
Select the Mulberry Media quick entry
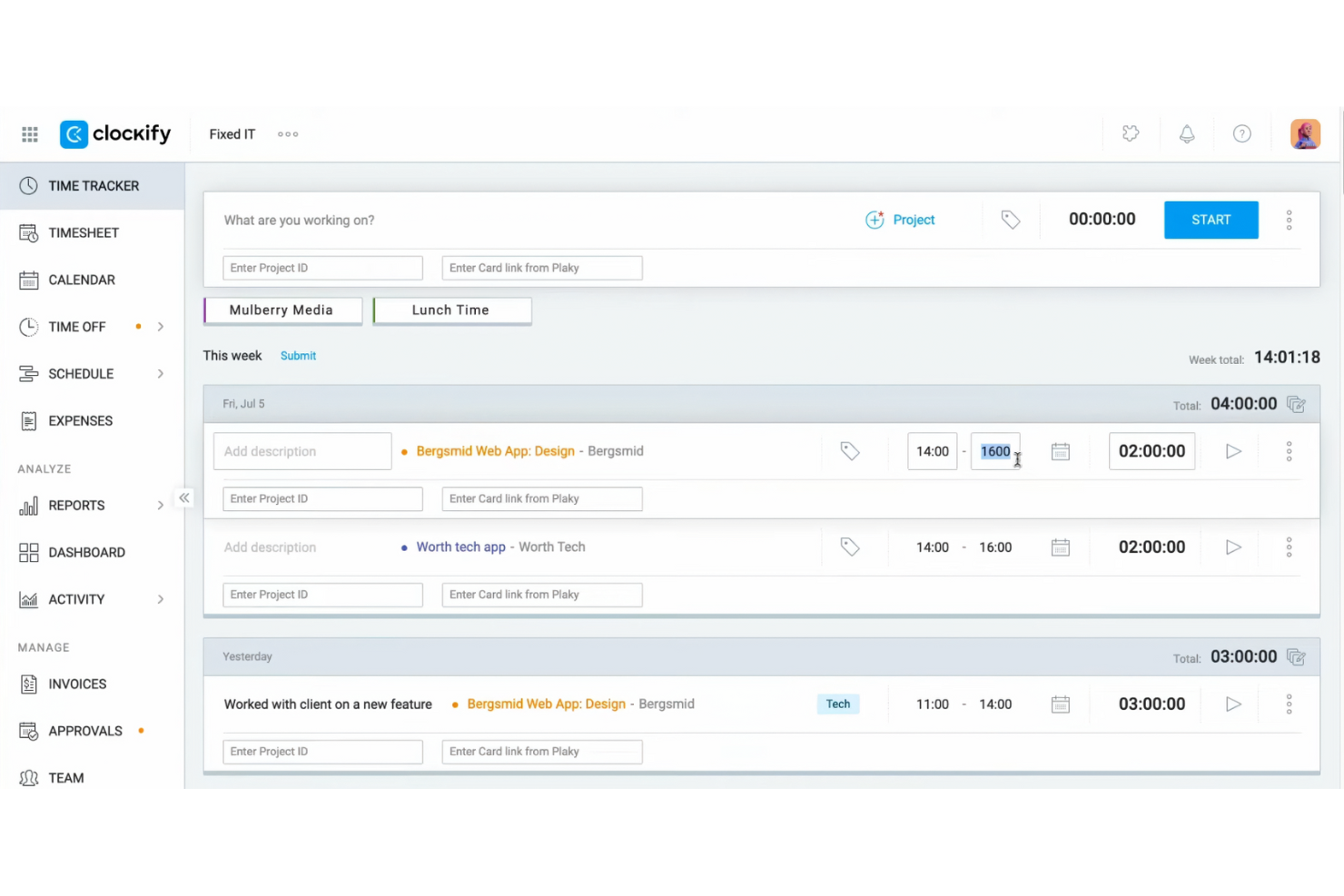(x=282, y=310)
